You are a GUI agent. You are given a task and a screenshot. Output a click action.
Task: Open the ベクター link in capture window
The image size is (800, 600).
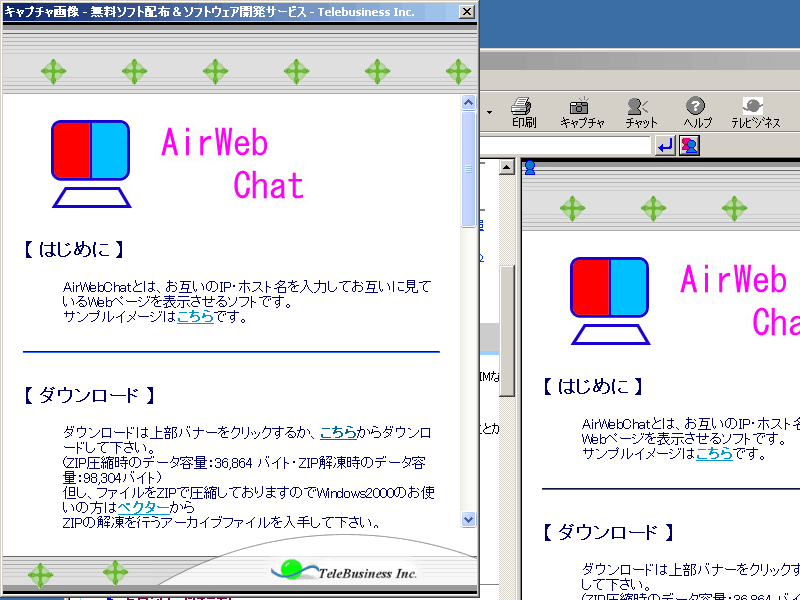point(143,507)
